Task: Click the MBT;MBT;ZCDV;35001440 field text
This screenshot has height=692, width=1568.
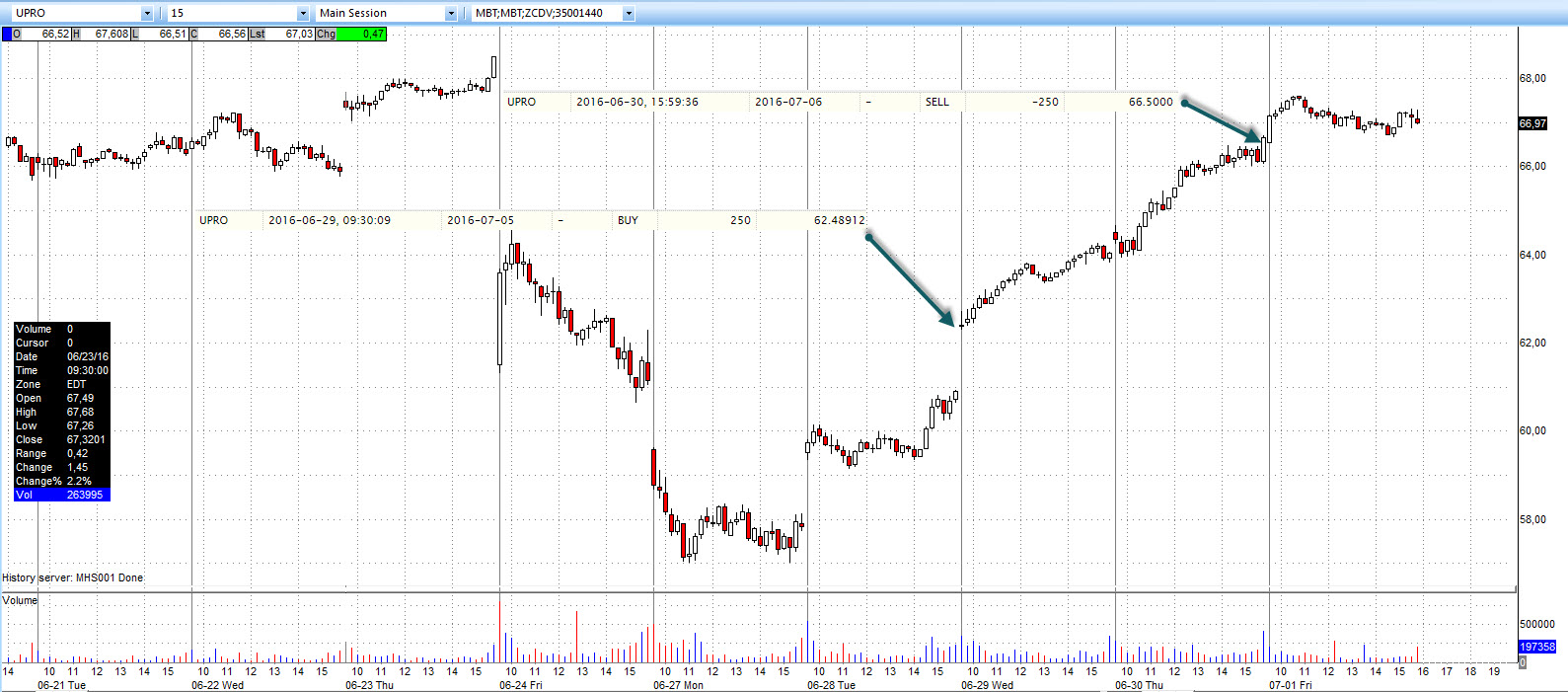Action: tap(539, 13)
